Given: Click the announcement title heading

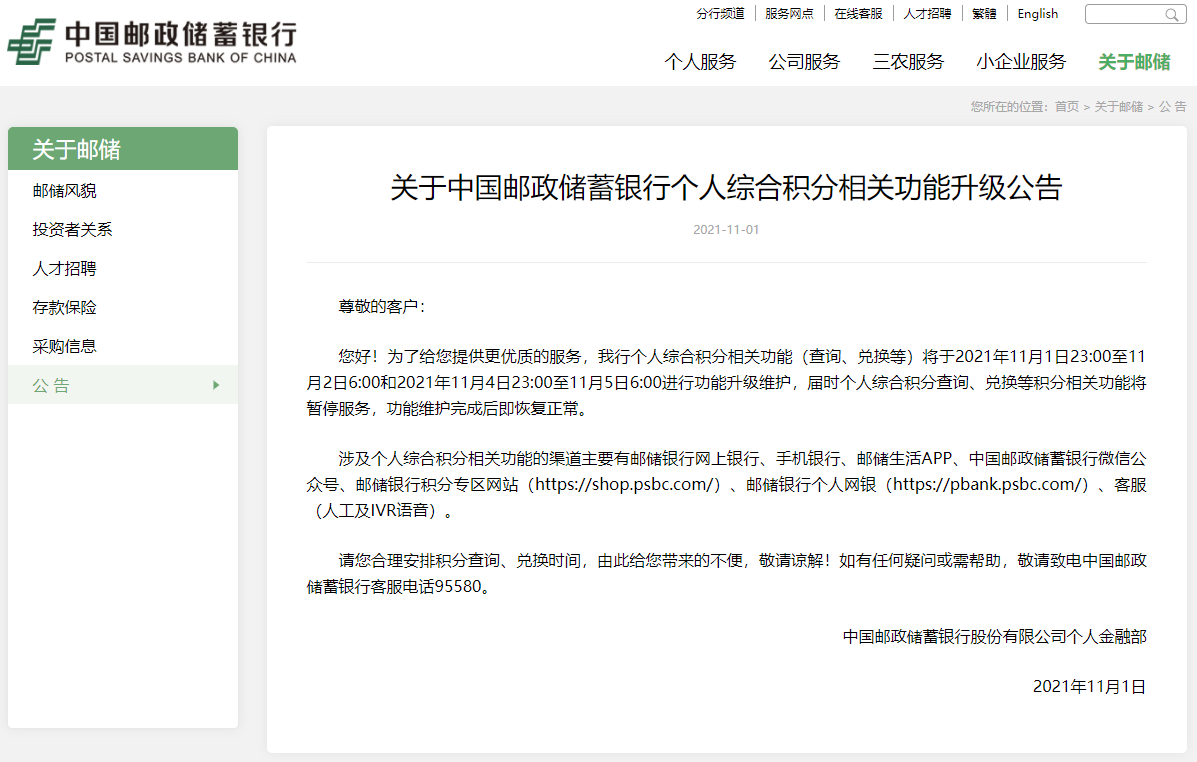Looking at the screenshot, I should 726,188.
